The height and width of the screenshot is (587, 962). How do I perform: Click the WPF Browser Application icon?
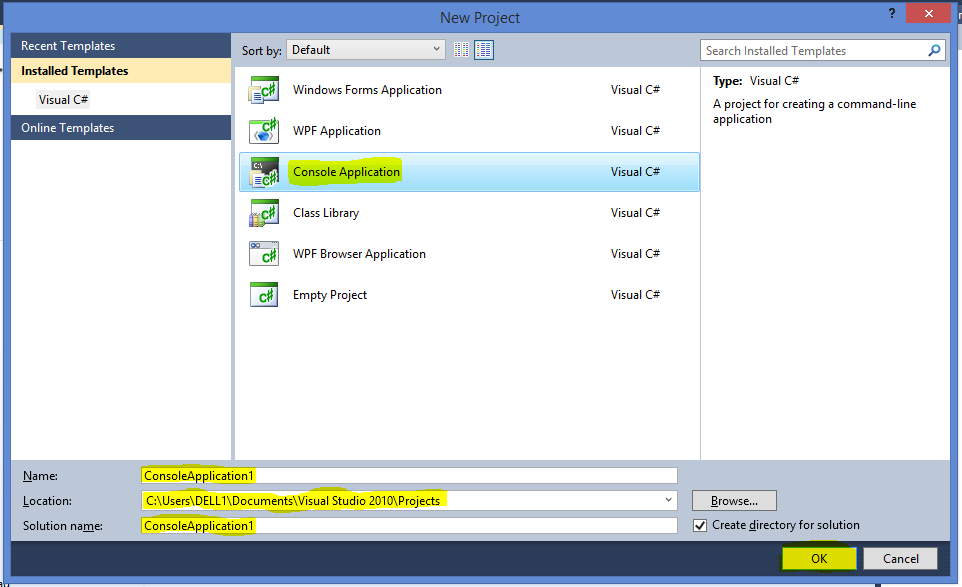pos(263,253)
